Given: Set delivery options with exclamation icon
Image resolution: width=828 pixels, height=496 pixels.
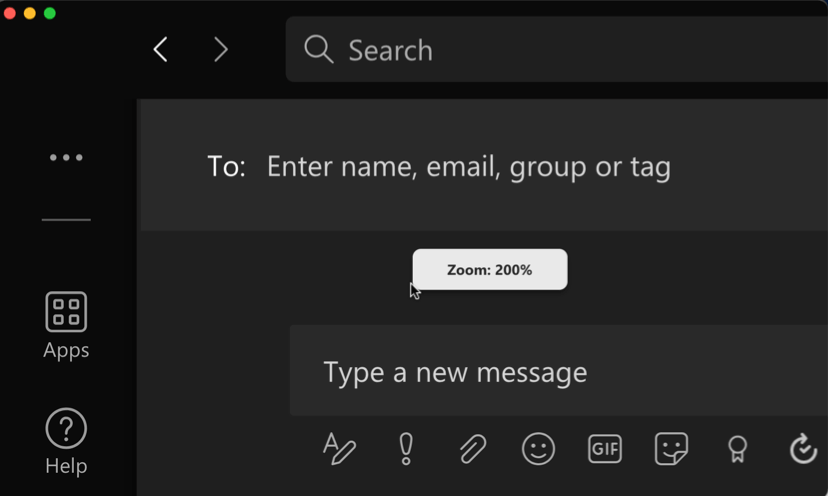Looking at the screenshot, I should [406, 448].
